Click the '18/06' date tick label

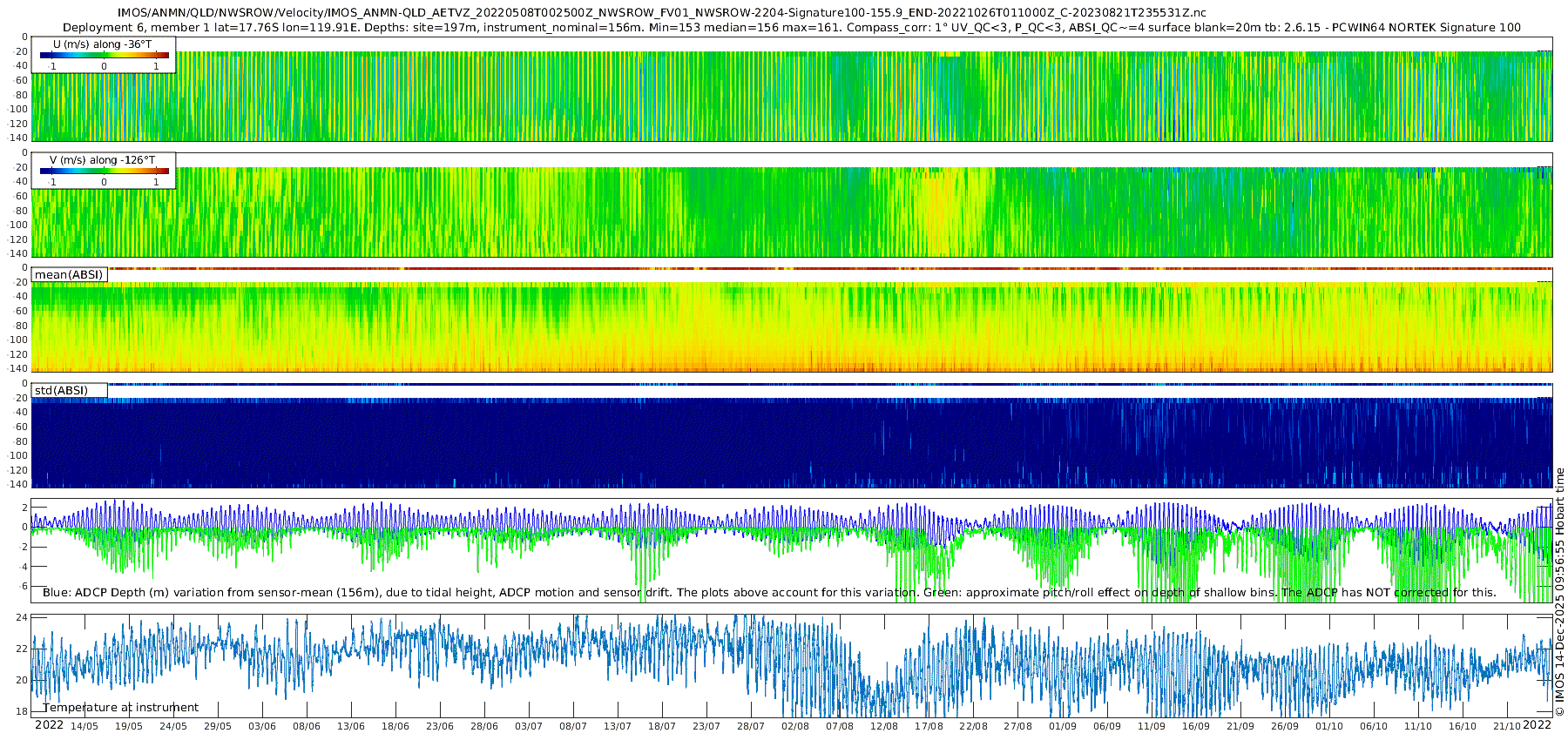tap(395, 726)
